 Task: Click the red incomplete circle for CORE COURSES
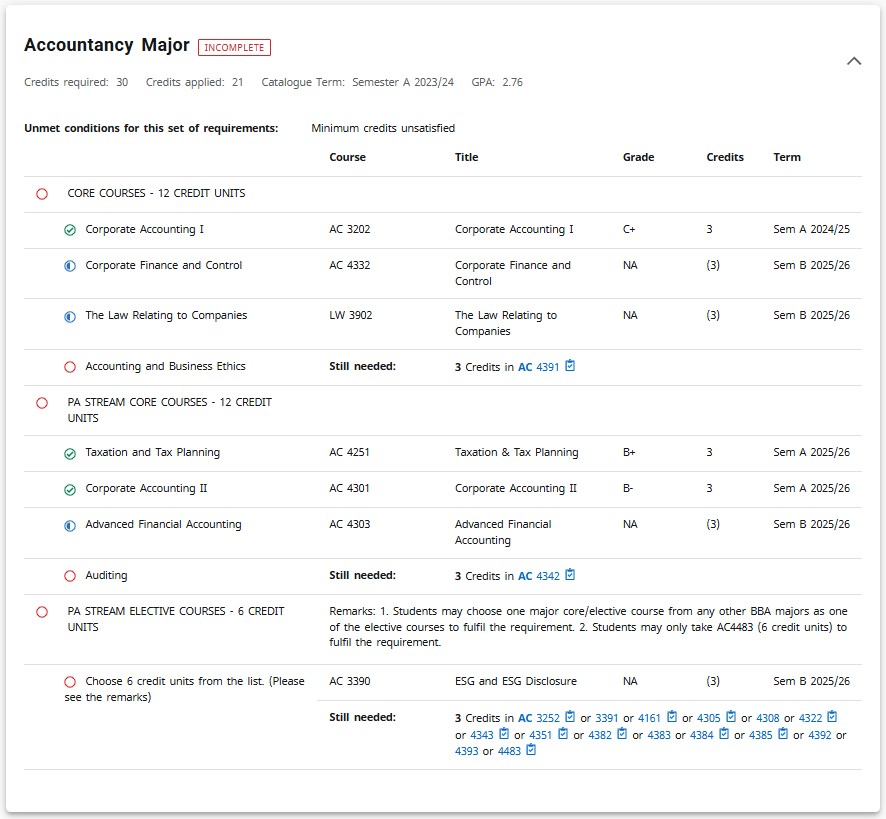[42, 194]
